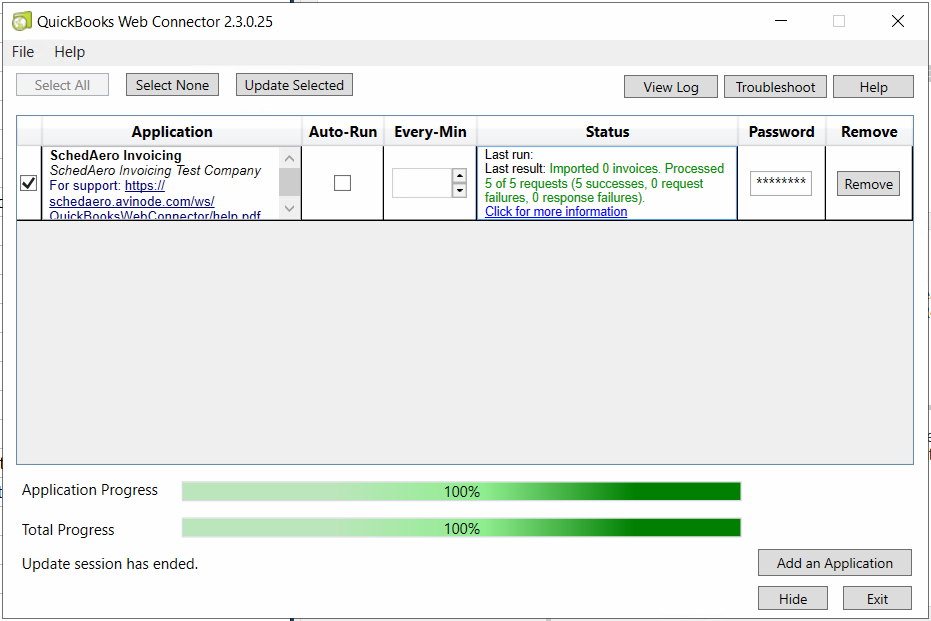Click the Select All button

click(x=62, y=85)
